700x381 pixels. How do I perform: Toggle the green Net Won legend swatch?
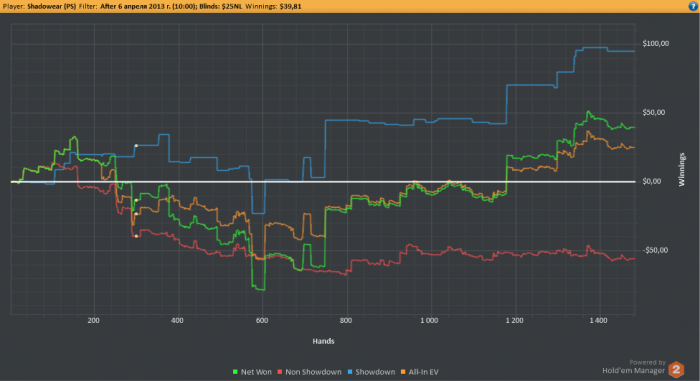click(x=235, y=372)
